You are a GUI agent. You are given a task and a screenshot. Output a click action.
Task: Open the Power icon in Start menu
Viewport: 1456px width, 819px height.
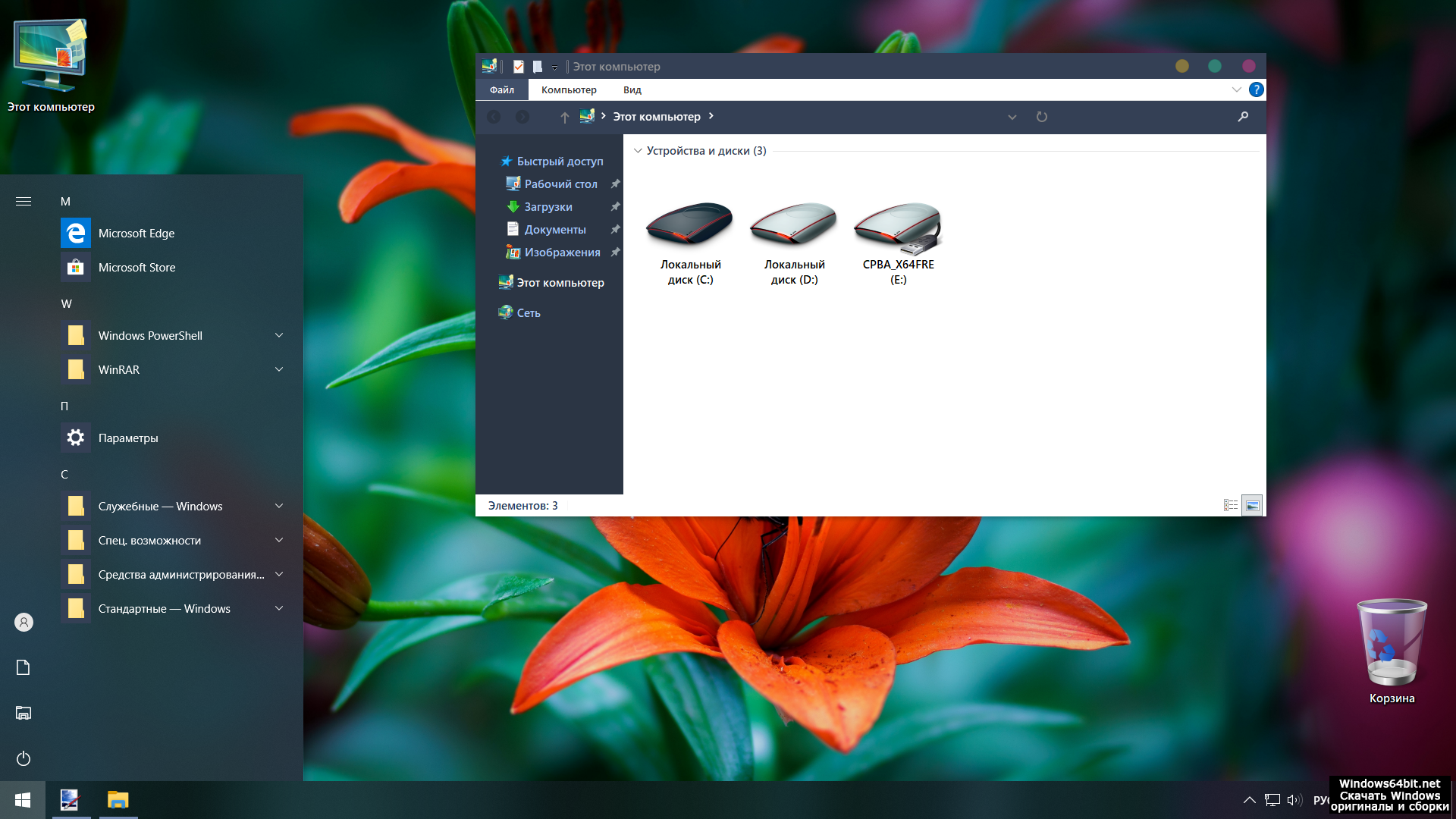(x=24, y=758)
